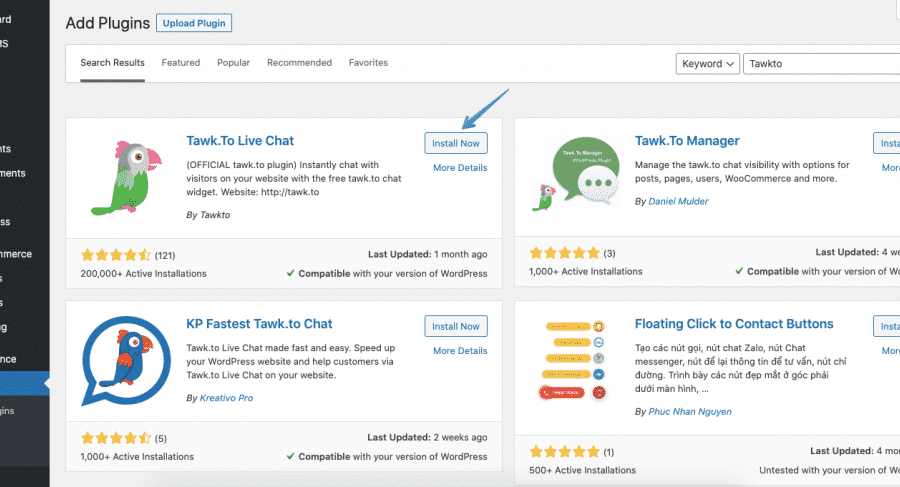
Task: Click the '200,000+ Active Installations' text
Action: click(x=143, y=274)
